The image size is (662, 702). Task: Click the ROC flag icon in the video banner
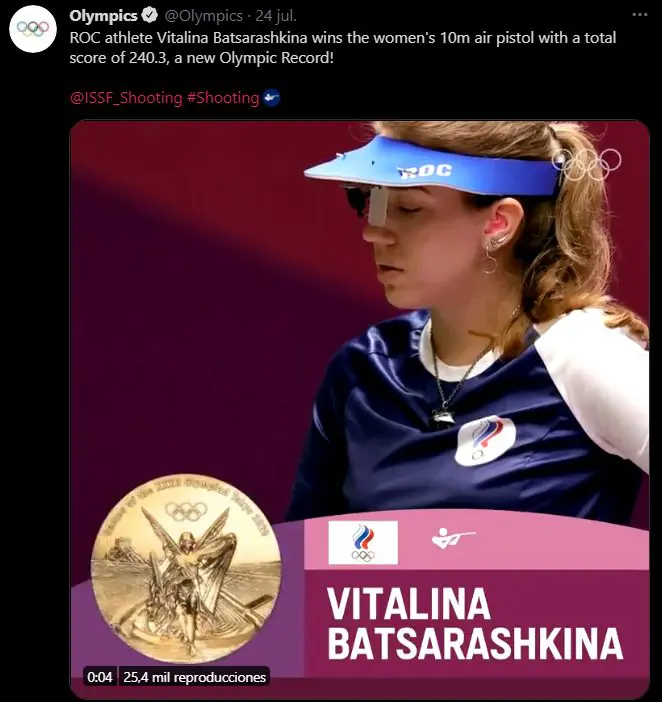click(363, 543)
